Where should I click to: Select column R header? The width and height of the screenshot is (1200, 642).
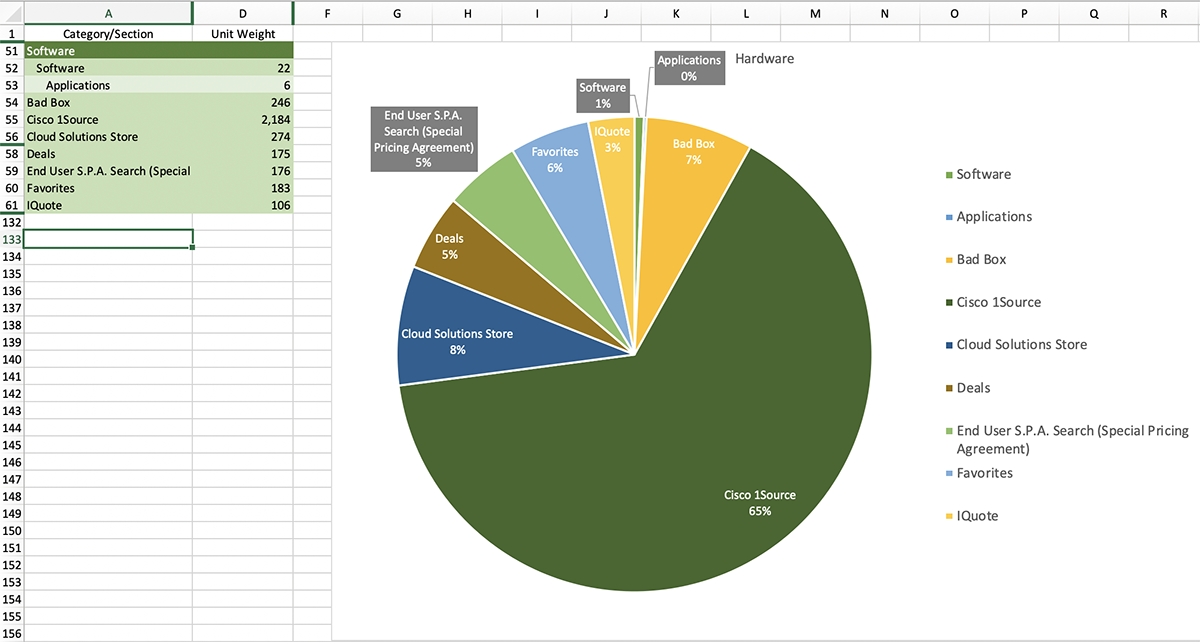1163,13
